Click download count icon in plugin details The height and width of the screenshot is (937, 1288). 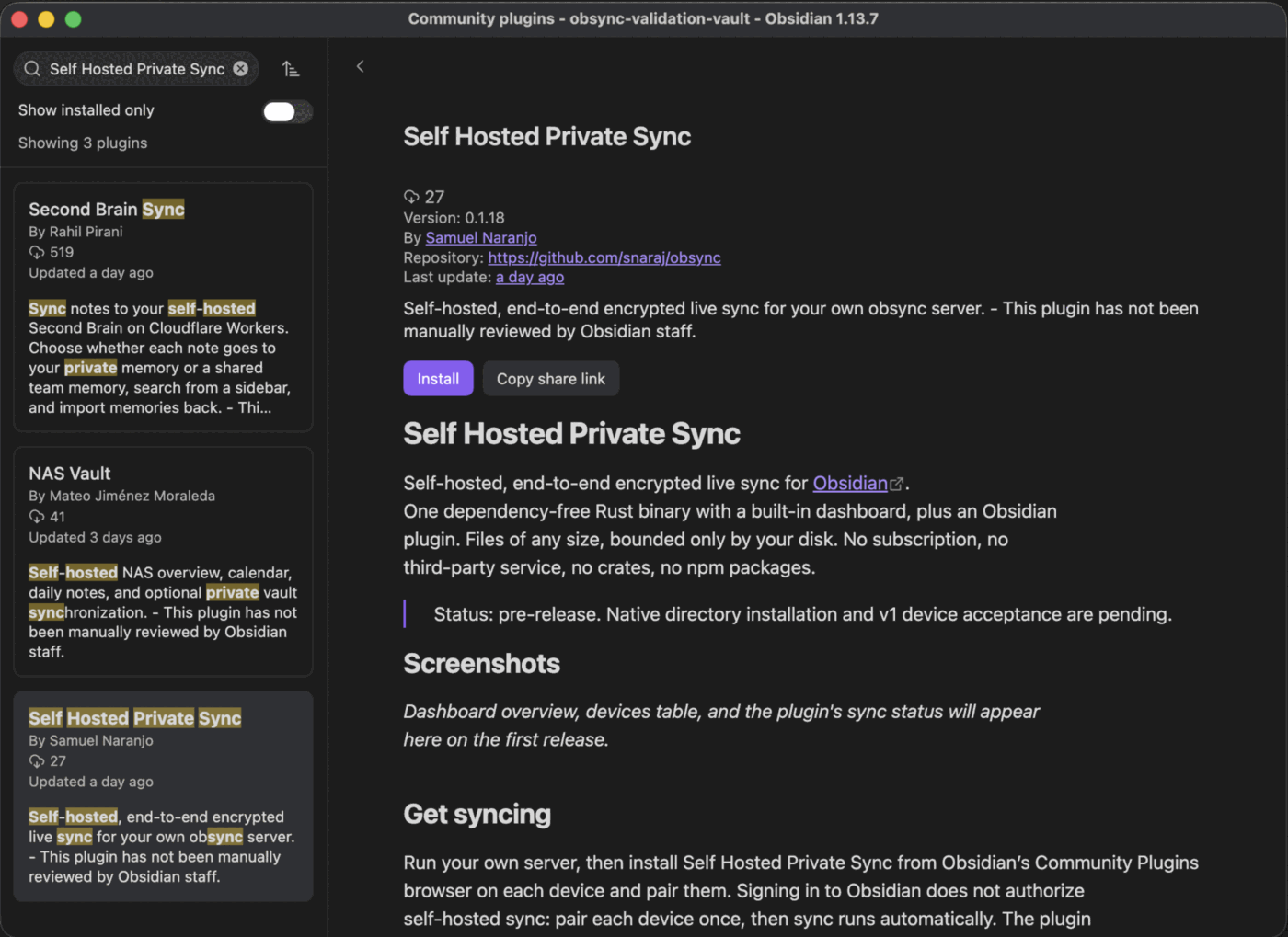[x=411, y=197]
